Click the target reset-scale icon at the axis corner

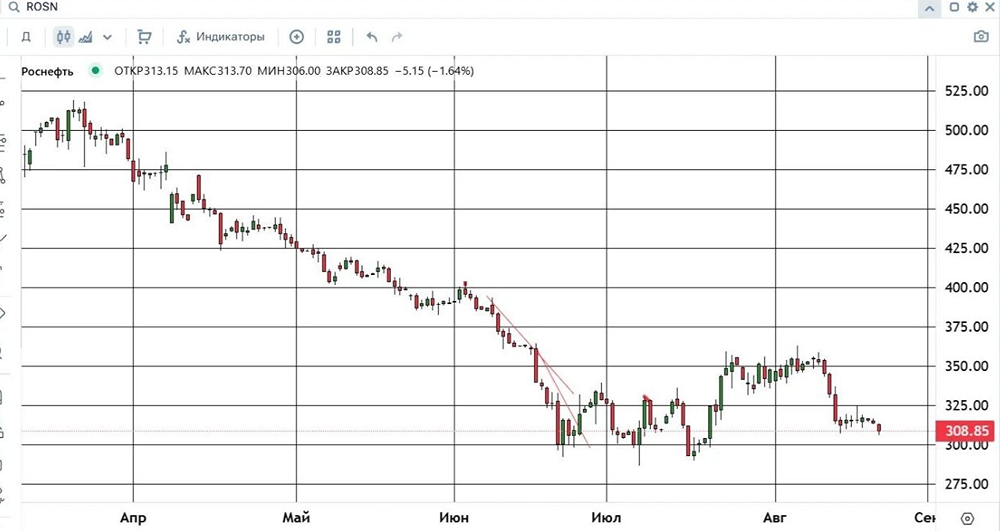pos(967,518)
